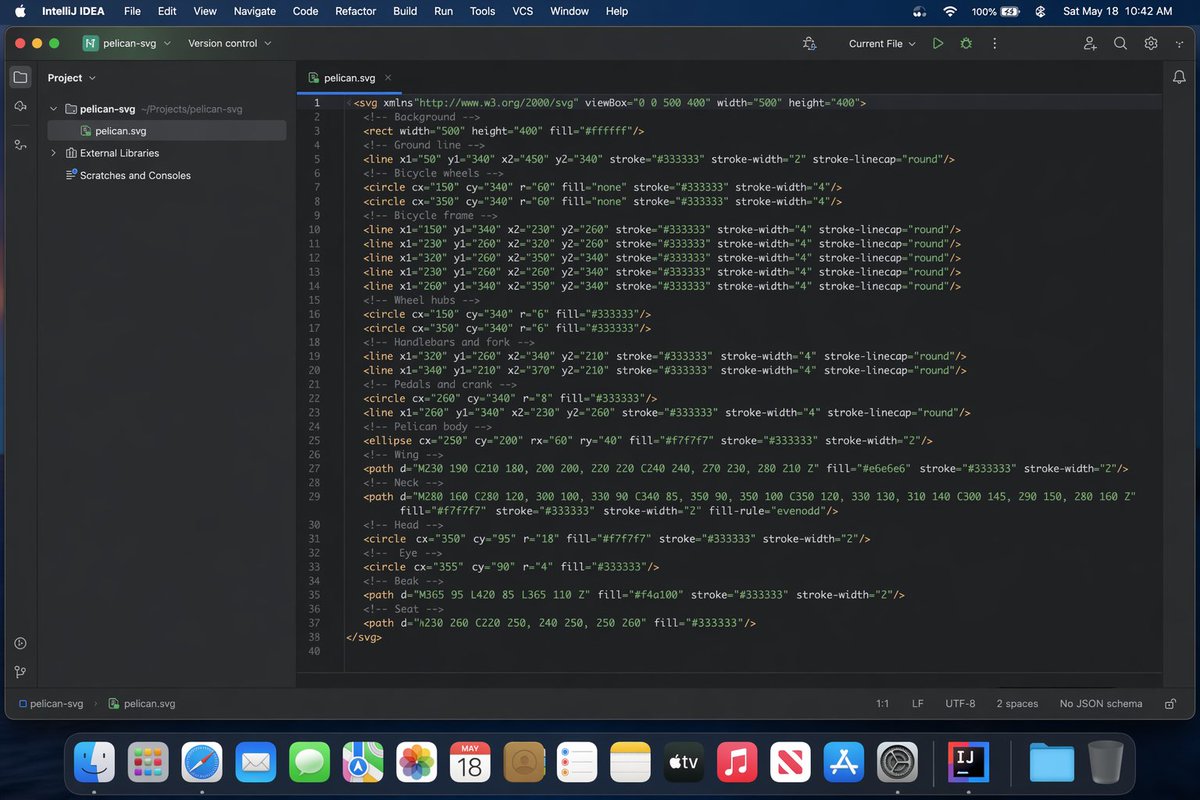
Task: Expand the External Libraries node
Action: pyautogui.click(x=54, y=153)
